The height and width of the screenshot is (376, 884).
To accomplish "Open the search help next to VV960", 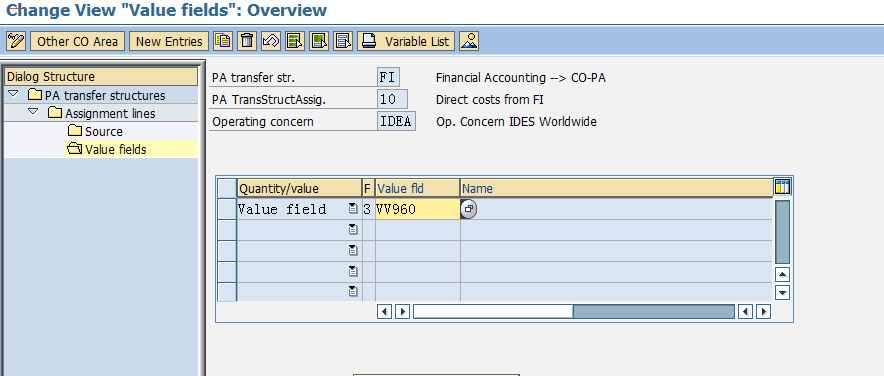I will (468, 209).
